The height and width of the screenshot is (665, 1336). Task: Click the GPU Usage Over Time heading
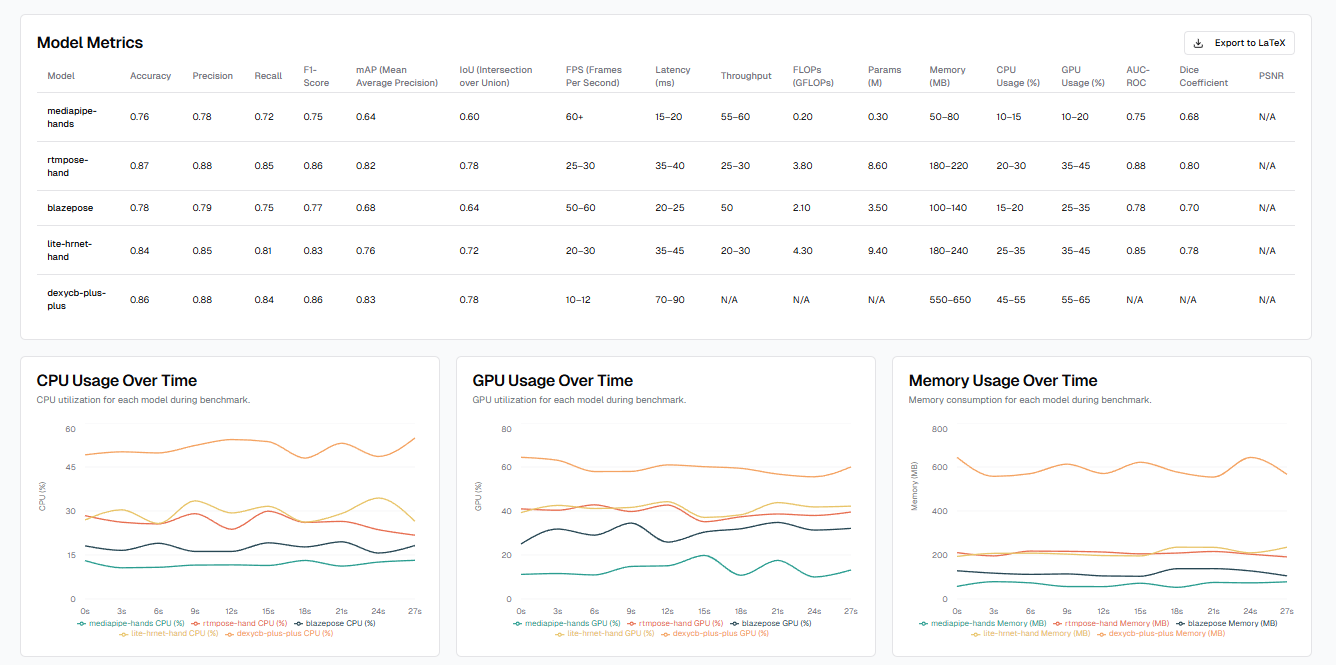pos(552,380)
